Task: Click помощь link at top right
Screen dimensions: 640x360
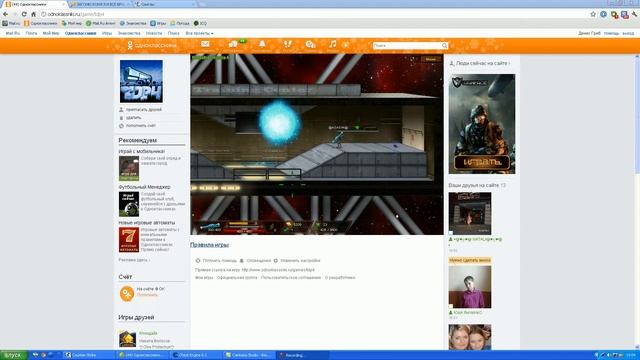Action: pyautogui.click(x=611, y=33)
